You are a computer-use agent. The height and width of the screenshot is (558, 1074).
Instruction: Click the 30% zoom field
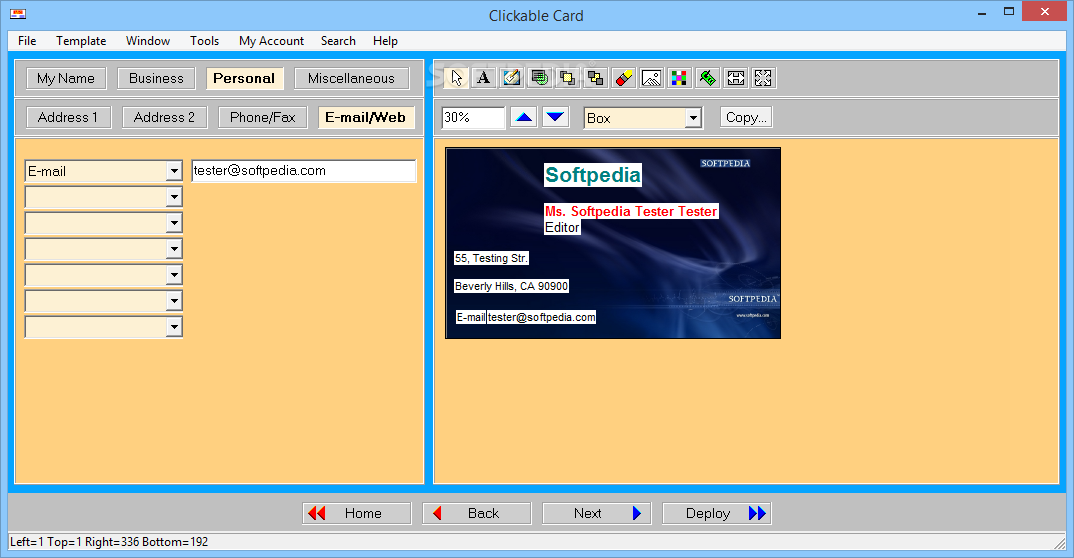[473, 117]
